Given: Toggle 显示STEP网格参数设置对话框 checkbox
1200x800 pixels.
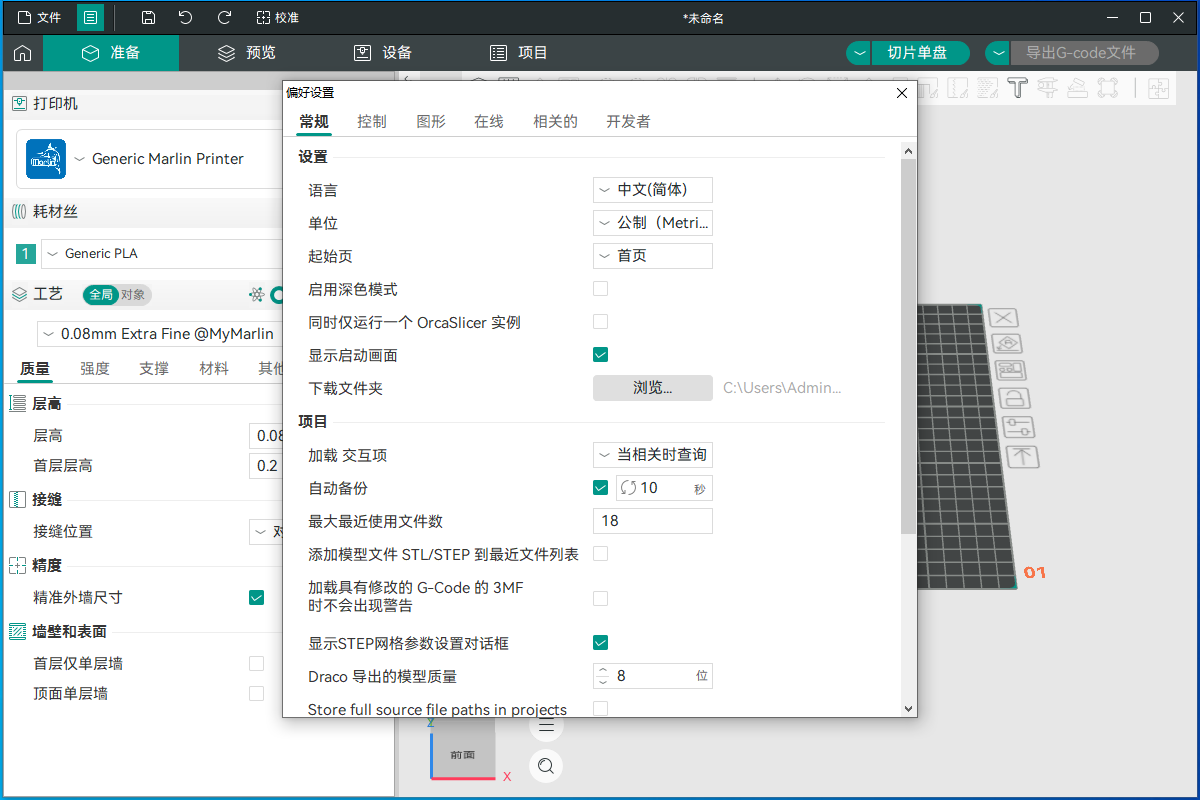Looking at the screenshot, I should click(601, 643).
